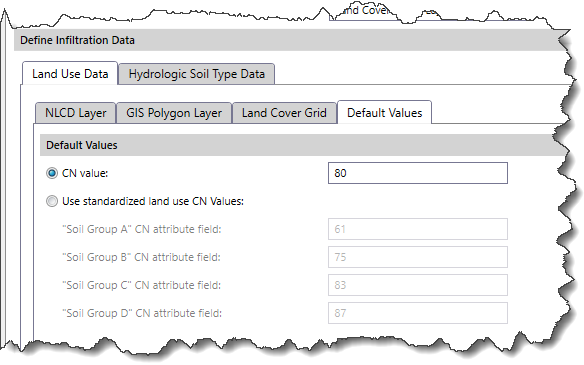Screen dimensions: 584x365
Task: Open the Hydrologic Soil Type Data tab
Action: click(x=197, y=74)
